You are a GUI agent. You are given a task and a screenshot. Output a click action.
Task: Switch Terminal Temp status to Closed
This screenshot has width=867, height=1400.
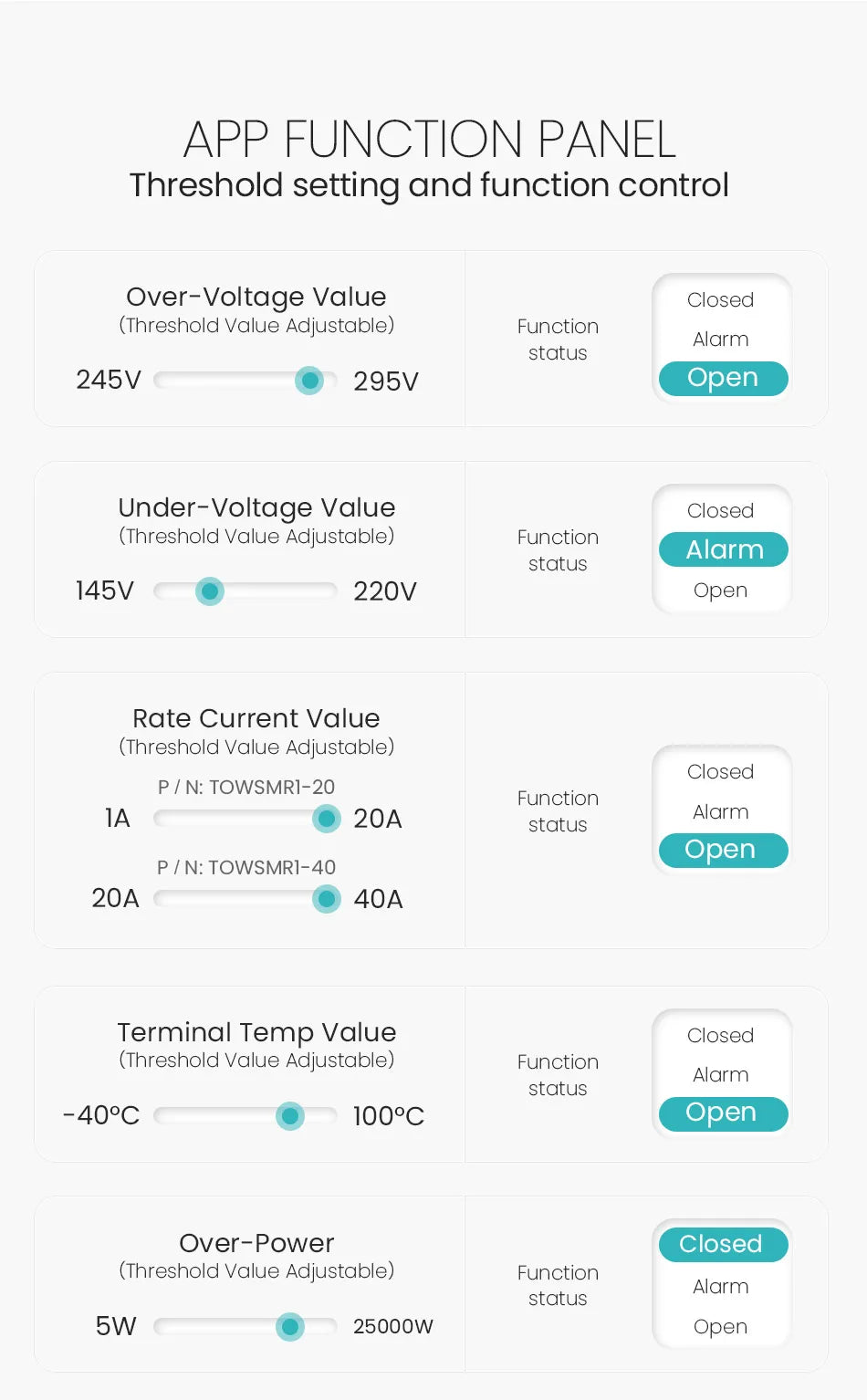click(x=720, y=1036)
